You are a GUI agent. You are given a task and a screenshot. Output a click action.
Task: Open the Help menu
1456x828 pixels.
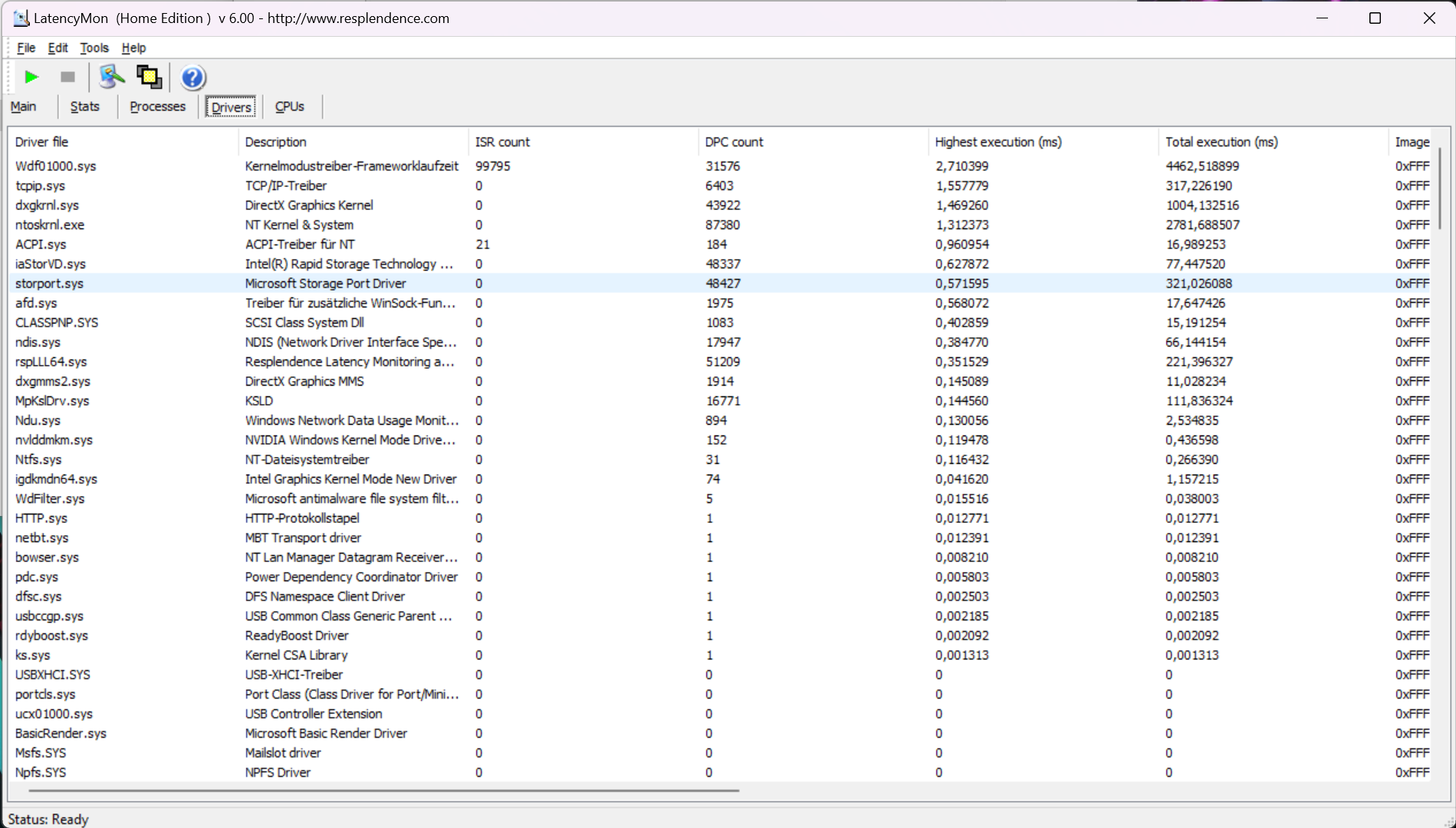pos(133,48)
